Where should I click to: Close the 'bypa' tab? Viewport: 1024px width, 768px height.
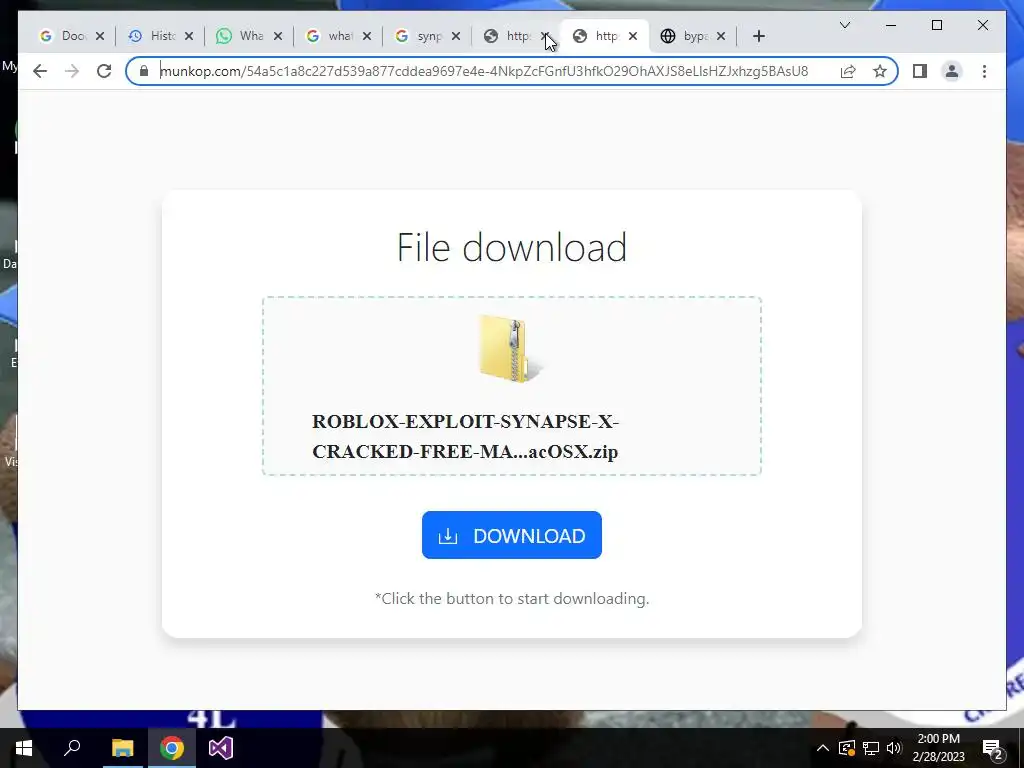pyautogui.click(x=720, y=36)
